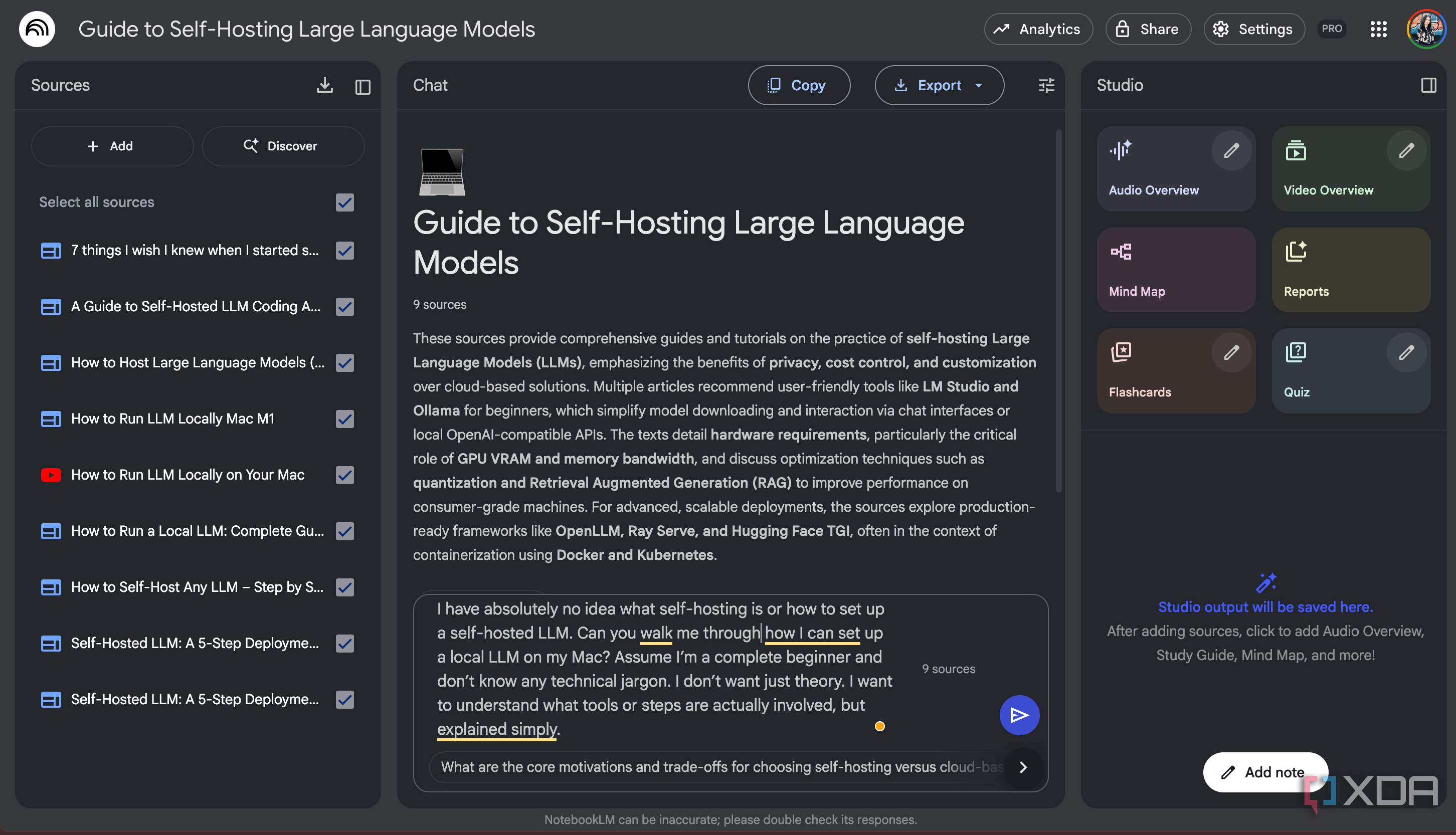This screenshot has width=1456, height=835.
Task: Click the download sources icon
Action: 325,85
